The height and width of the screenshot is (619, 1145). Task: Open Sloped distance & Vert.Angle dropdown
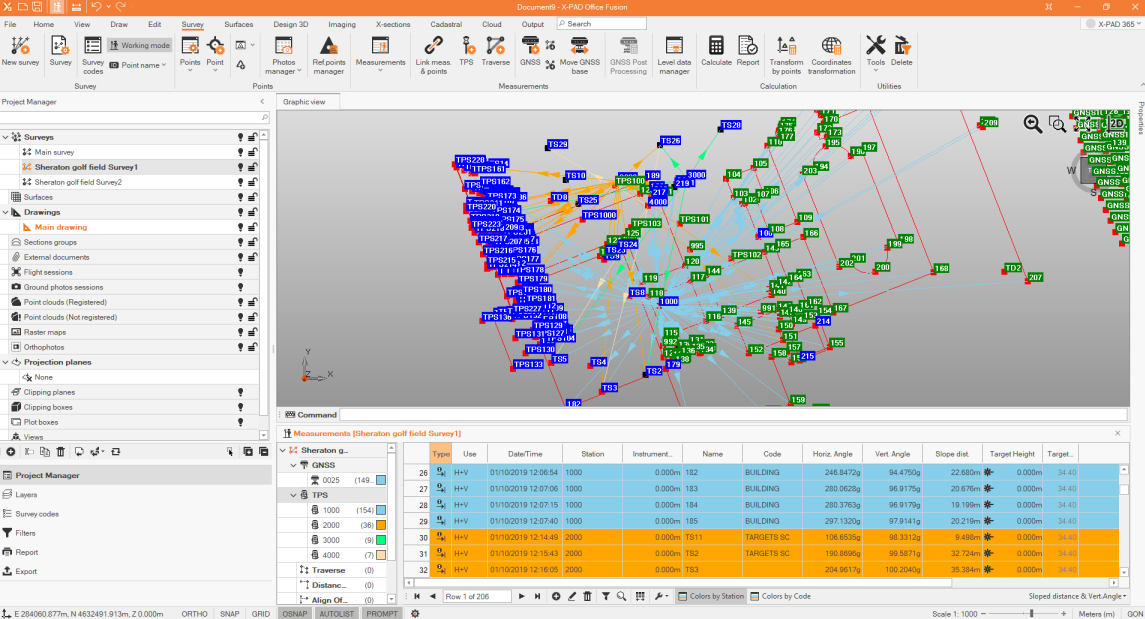(1076, 596)
